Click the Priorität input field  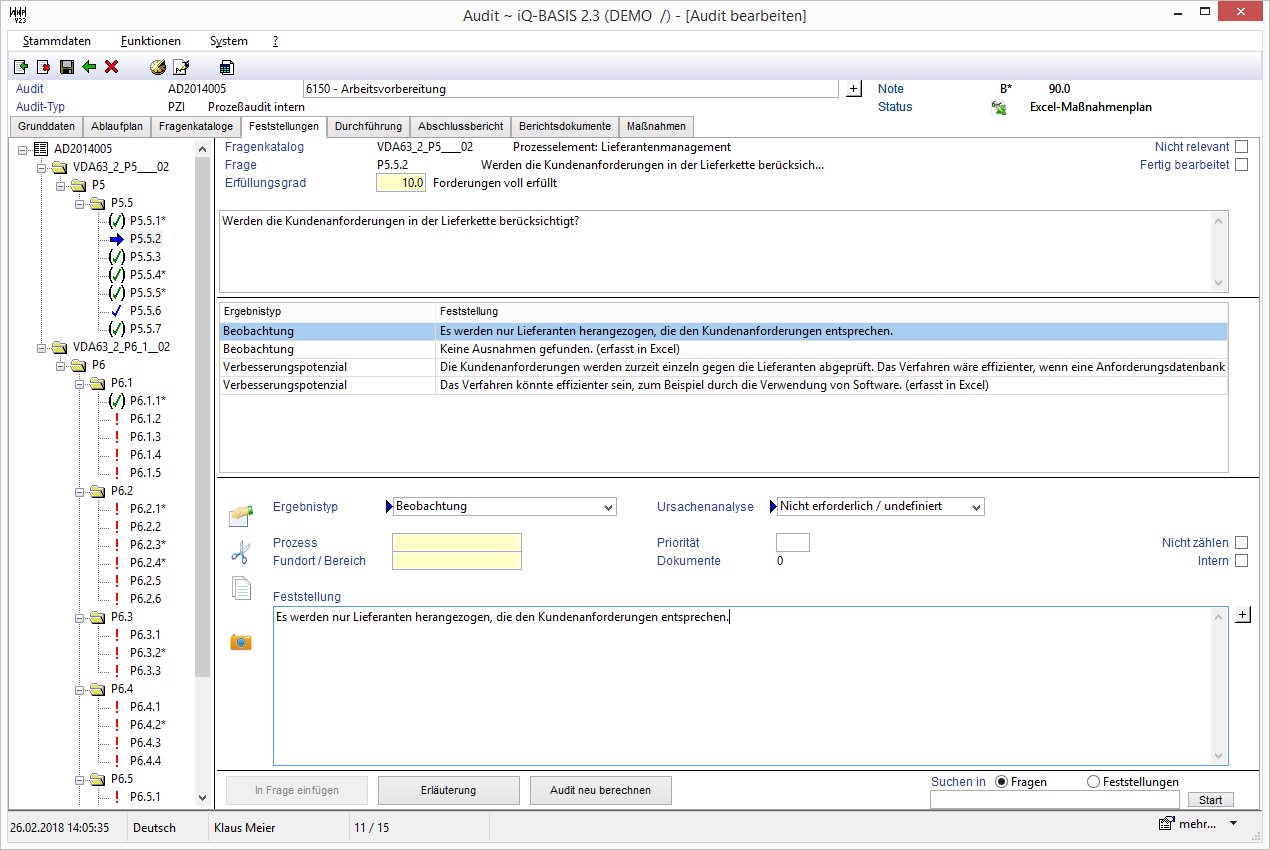pyautogui.click(x=793, y=543)
